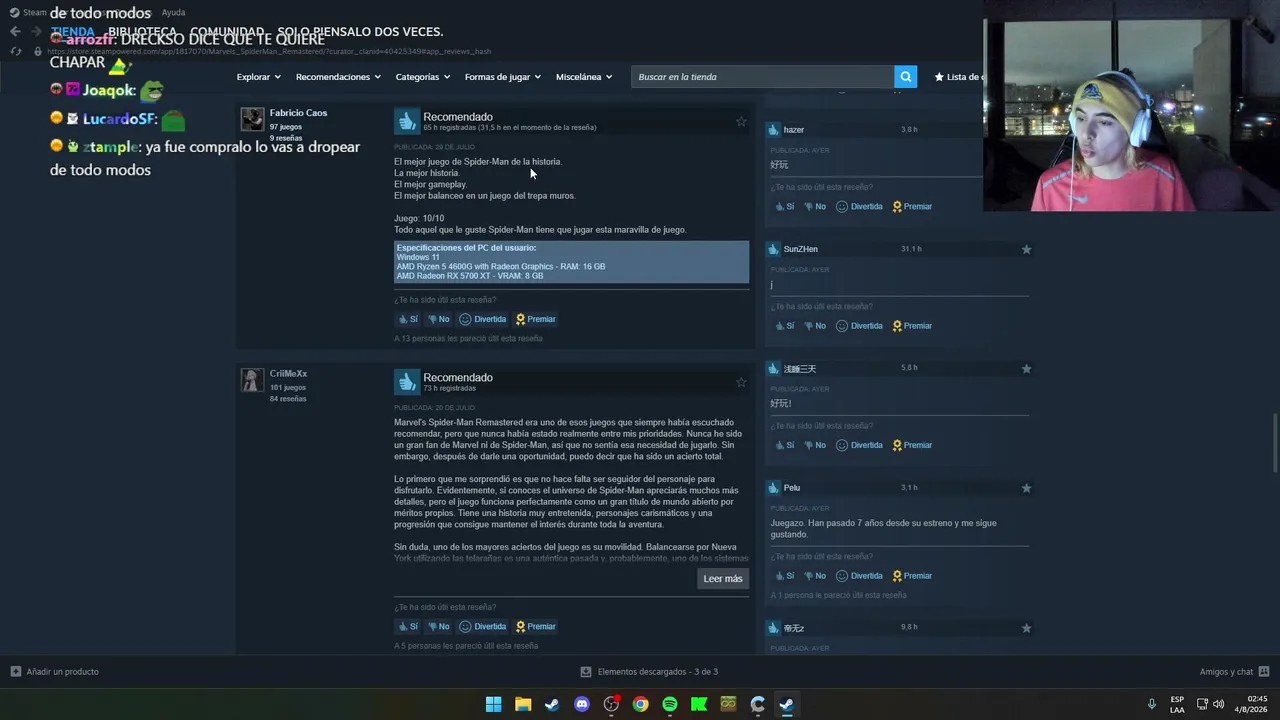The width and height of the screenshot is (1280, 720).
Task: Click the taskbar microphone icon
Action: (x=1152, y=704)
